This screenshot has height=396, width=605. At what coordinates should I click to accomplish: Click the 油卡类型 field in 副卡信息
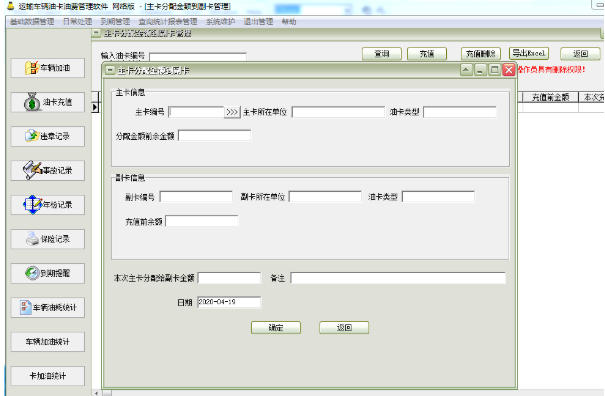(x=438, y=197)
